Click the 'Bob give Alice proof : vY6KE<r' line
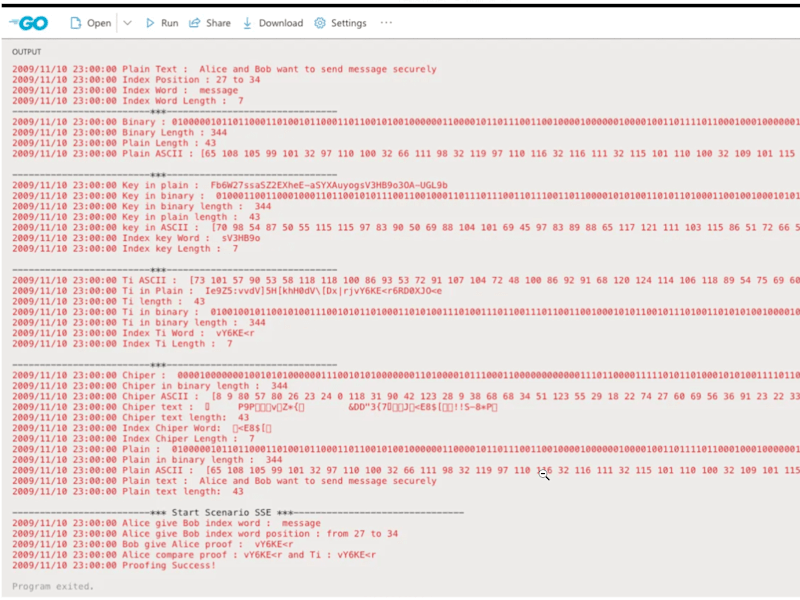This screenshot has height=600, width=800. pyautogui.click(x=153, y=544)
